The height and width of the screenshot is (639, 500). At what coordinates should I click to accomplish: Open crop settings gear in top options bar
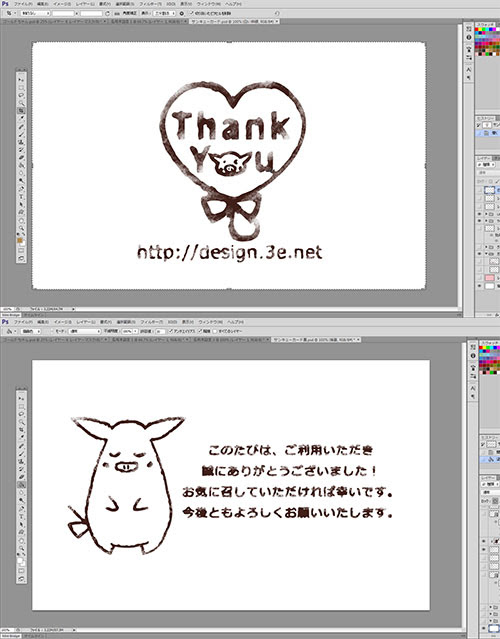(x=182, y=13)
